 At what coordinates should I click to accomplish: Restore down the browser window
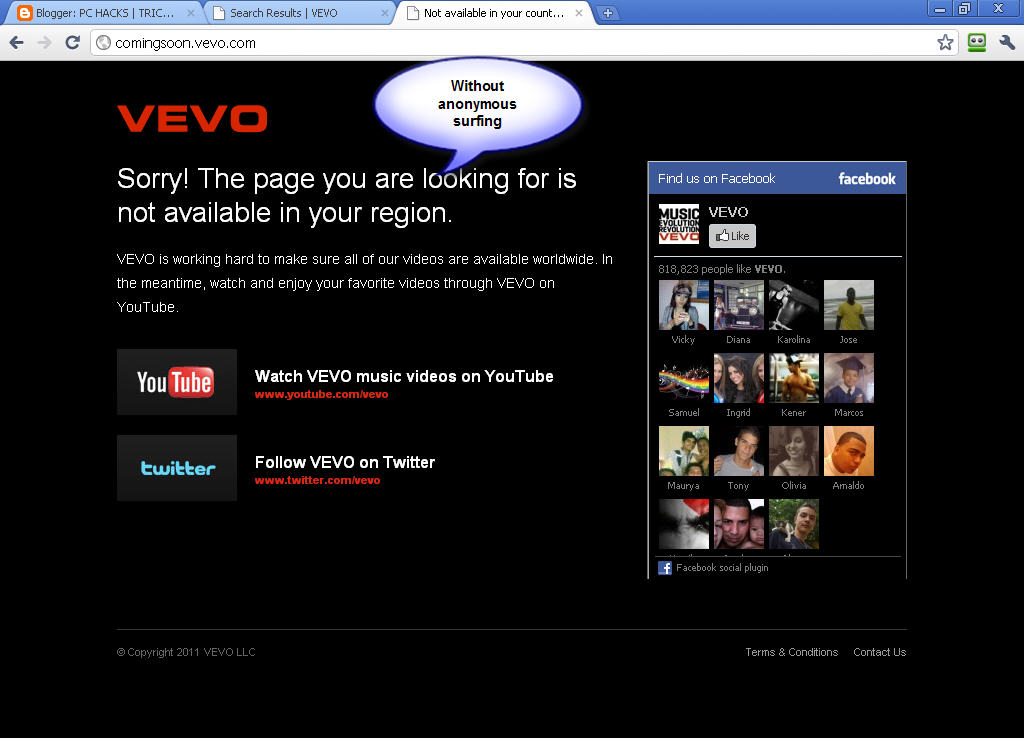click(964, 8)
